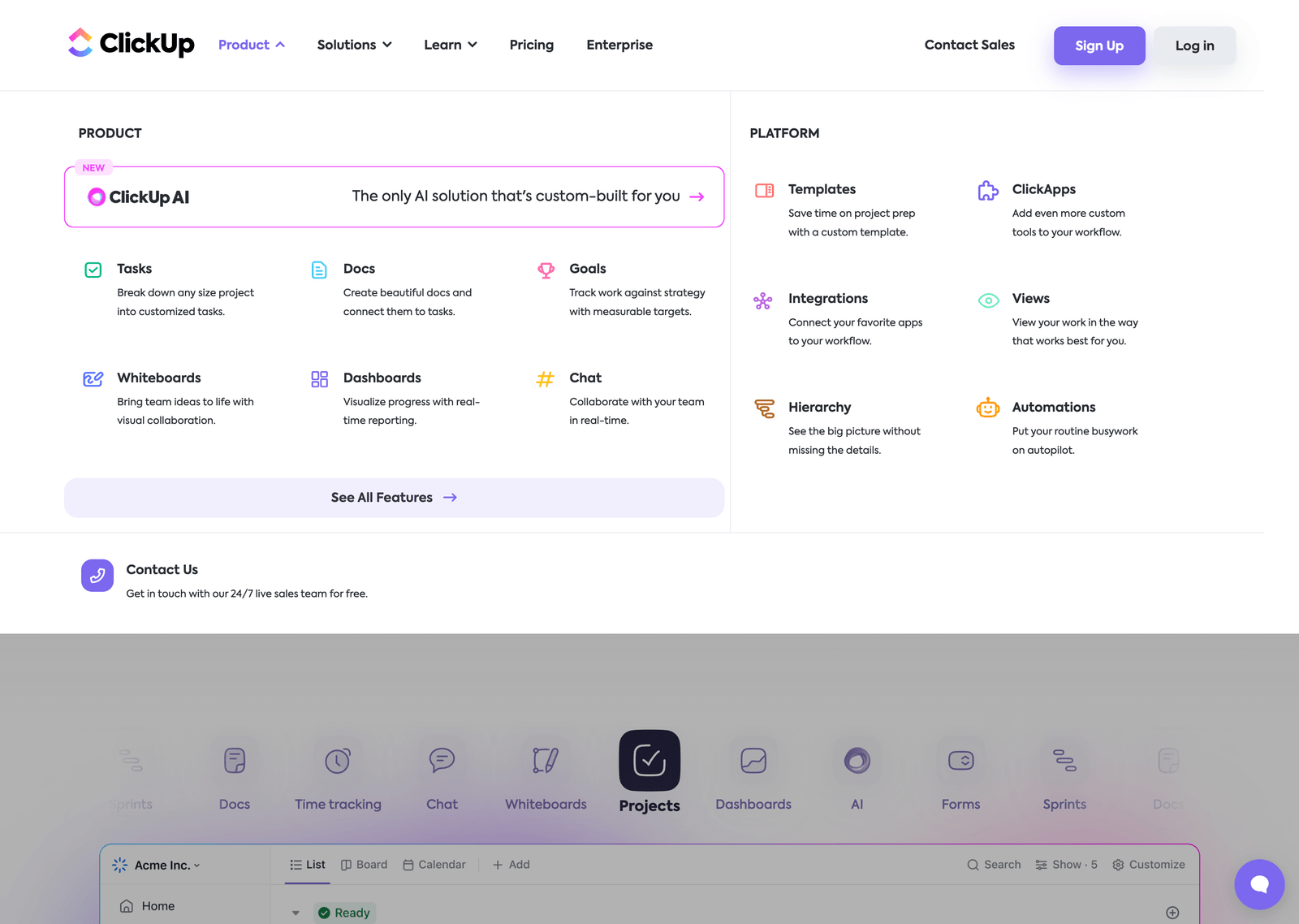Select the AI icon in carousel
The height and width of the screenshot is (924, 1299).
(x=857, y=761)
